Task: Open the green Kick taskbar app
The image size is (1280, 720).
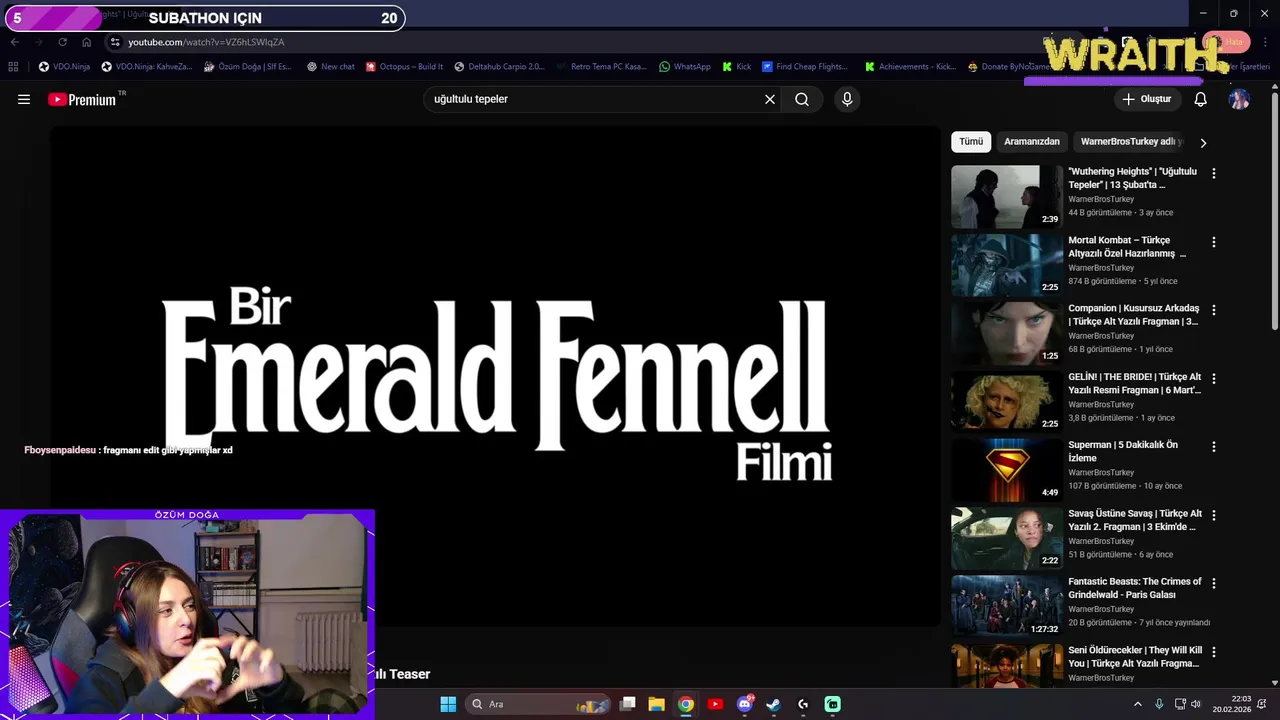Action: tap(833, 704)
